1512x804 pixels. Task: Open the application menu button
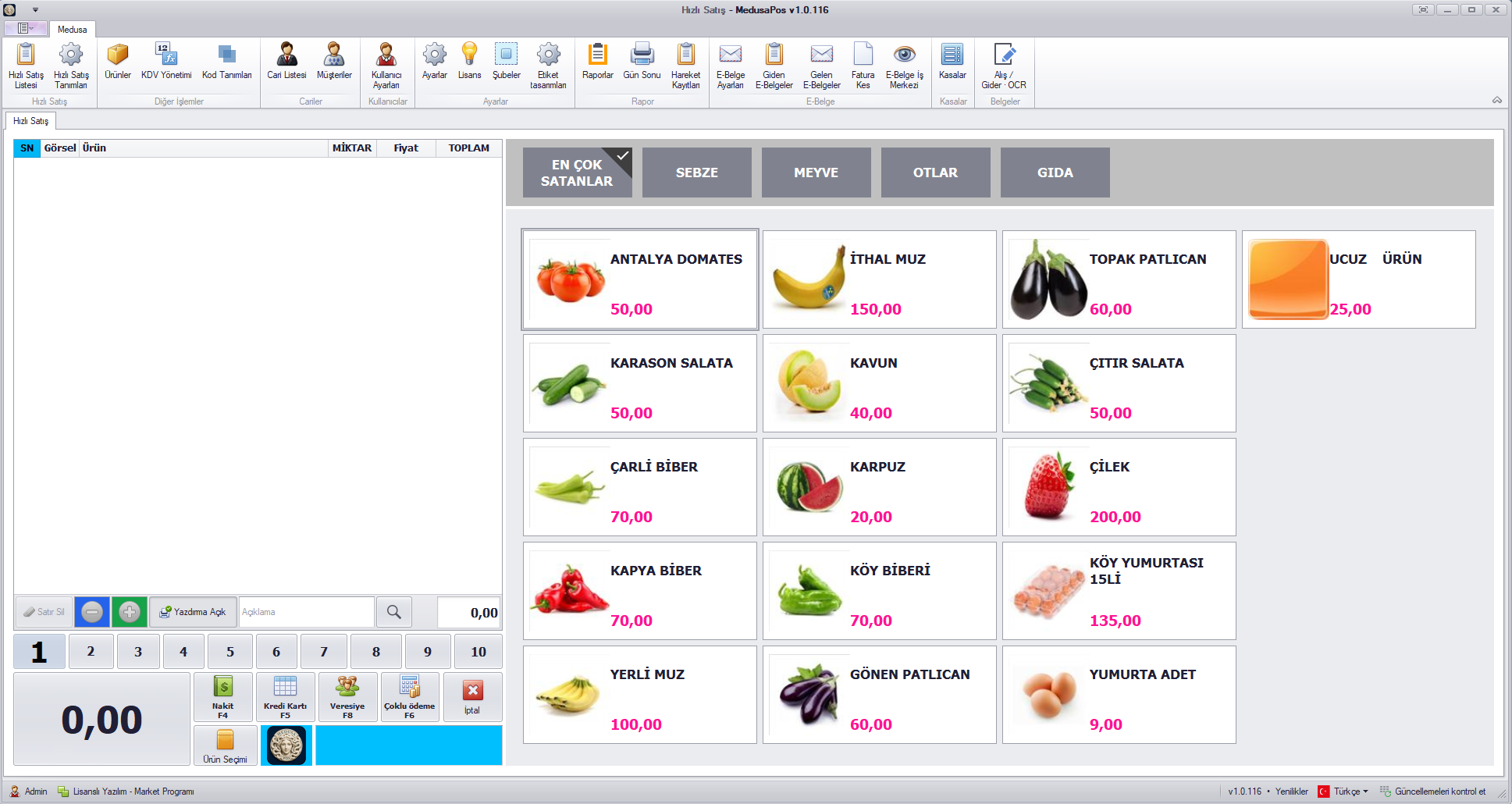point(25,28)
